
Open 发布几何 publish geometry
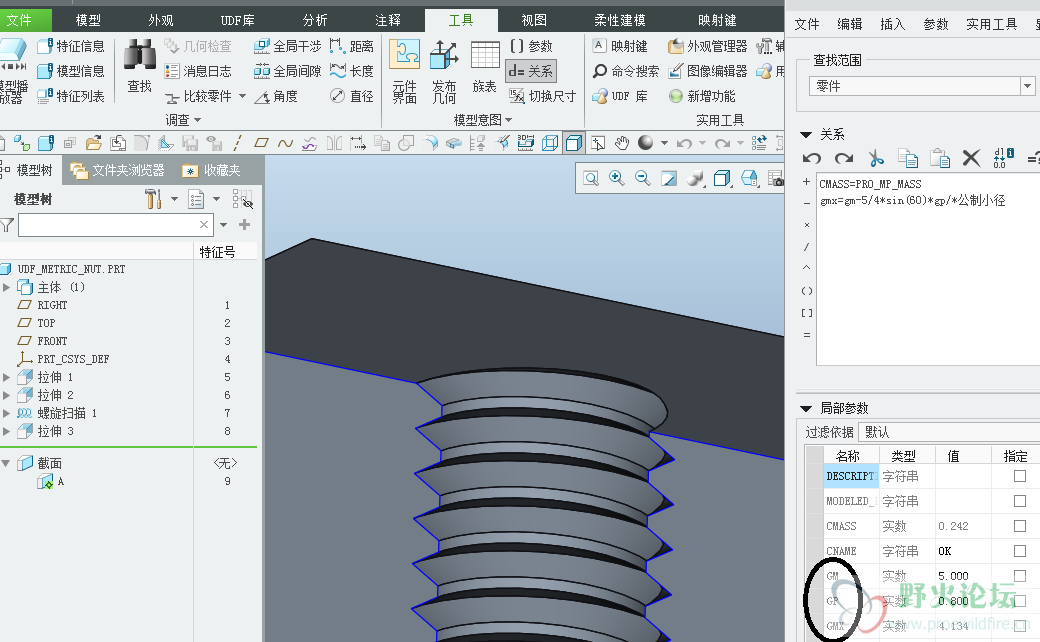tap(444, 71)
